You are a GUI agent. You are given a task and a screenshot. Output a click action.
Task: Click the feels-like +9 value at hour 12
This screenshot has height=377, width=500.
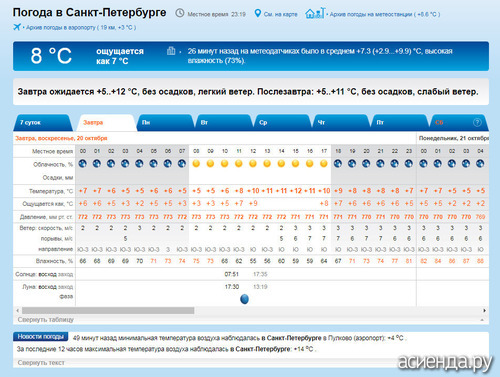click(x=253, y=203)
